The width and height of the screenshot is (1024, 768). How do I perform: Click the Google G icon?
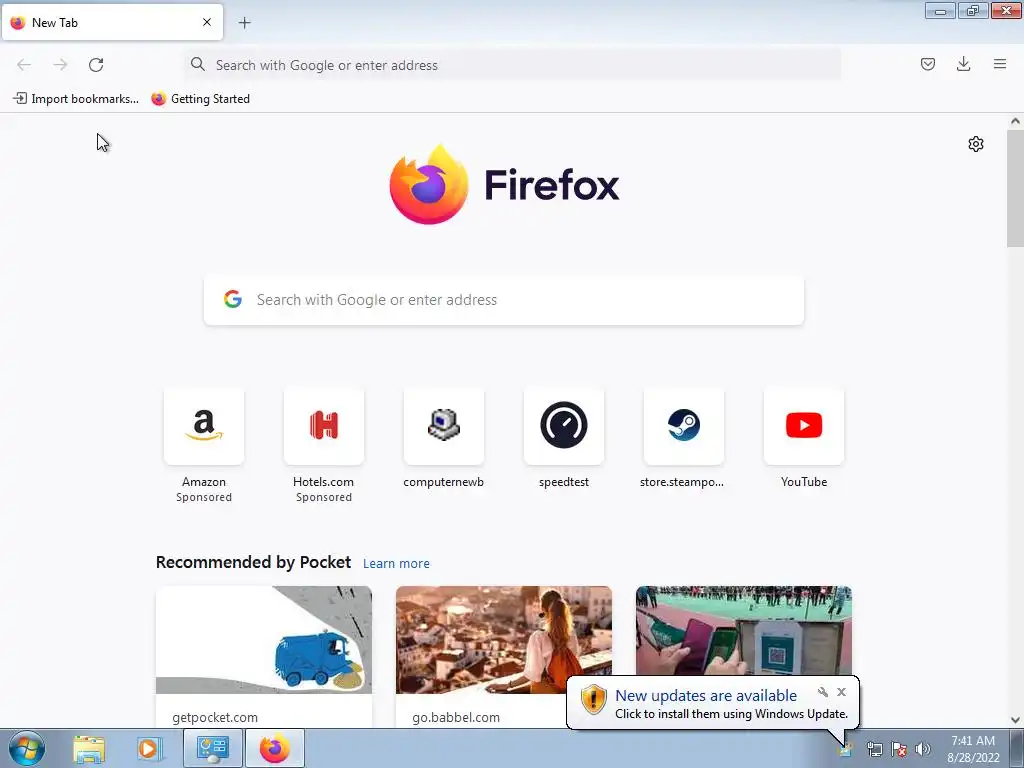[x=233, y=300]
